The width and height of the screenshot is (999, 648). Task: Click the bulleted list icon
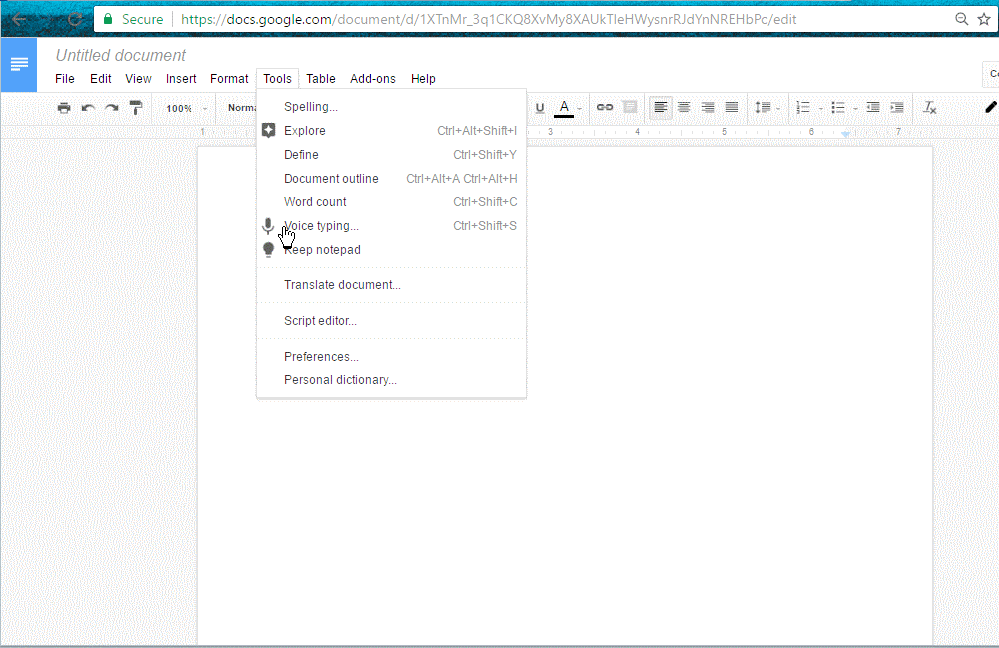pyautogui.click(x=838, y=108)
